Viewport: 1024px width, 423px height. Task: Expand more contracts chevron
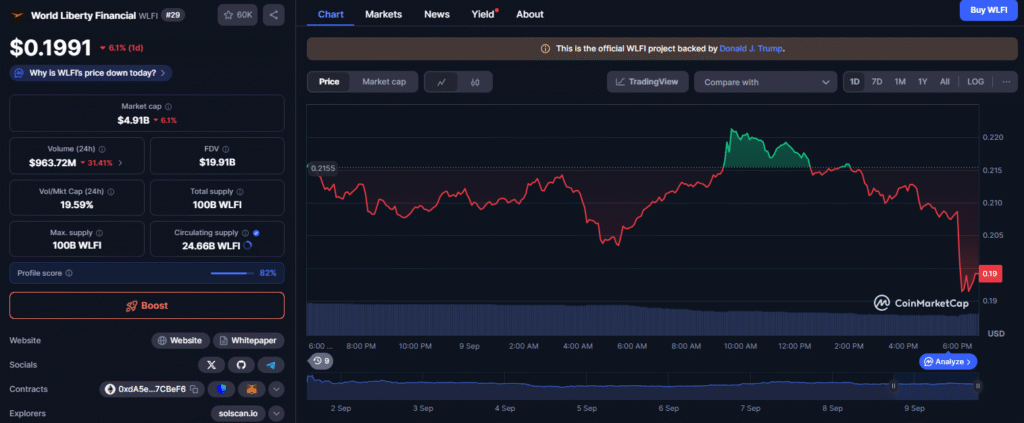coord(276,389)
